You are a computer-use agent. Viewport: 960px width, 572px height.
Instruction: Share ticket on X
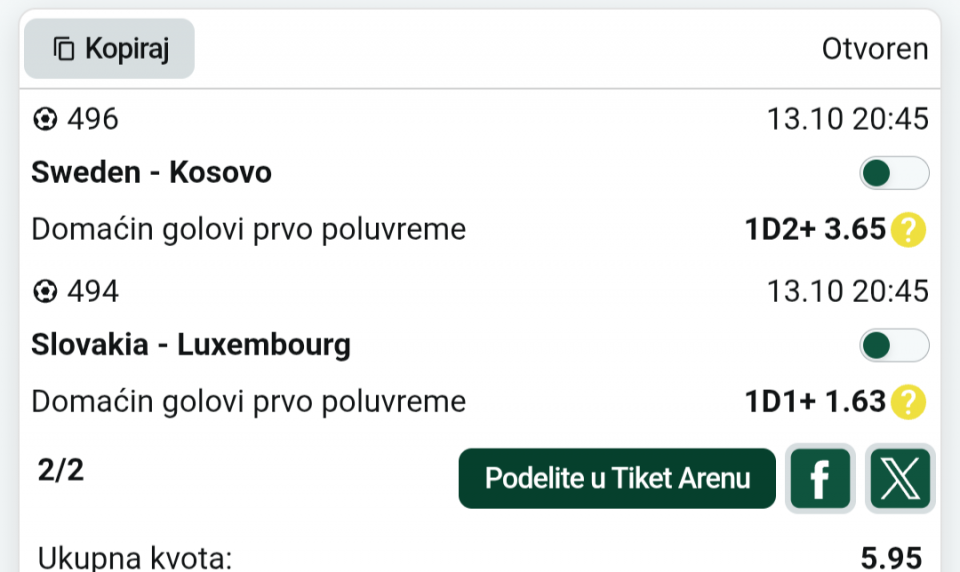click(x=900, y=478)
